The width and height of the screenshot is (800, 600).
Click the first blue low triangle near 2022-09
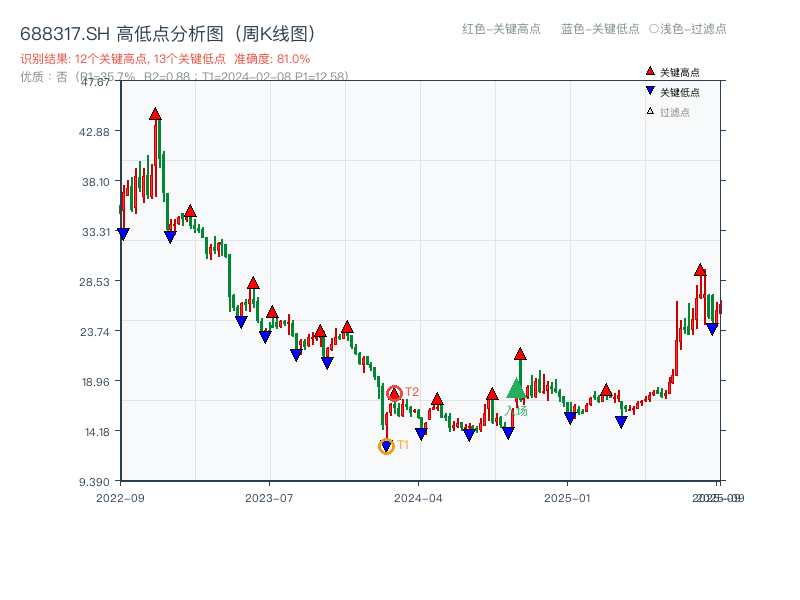coord(122,231)
